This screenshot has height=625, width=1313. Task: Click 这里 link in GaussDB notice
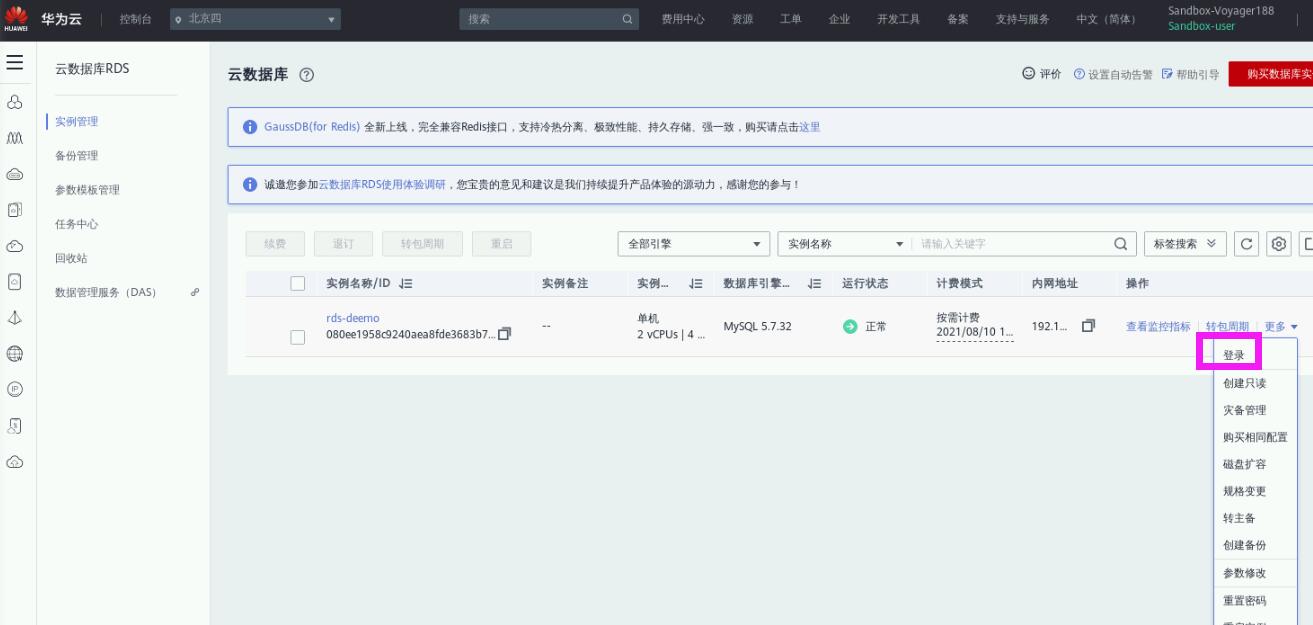pyautogui.click(x=809, y=127)
